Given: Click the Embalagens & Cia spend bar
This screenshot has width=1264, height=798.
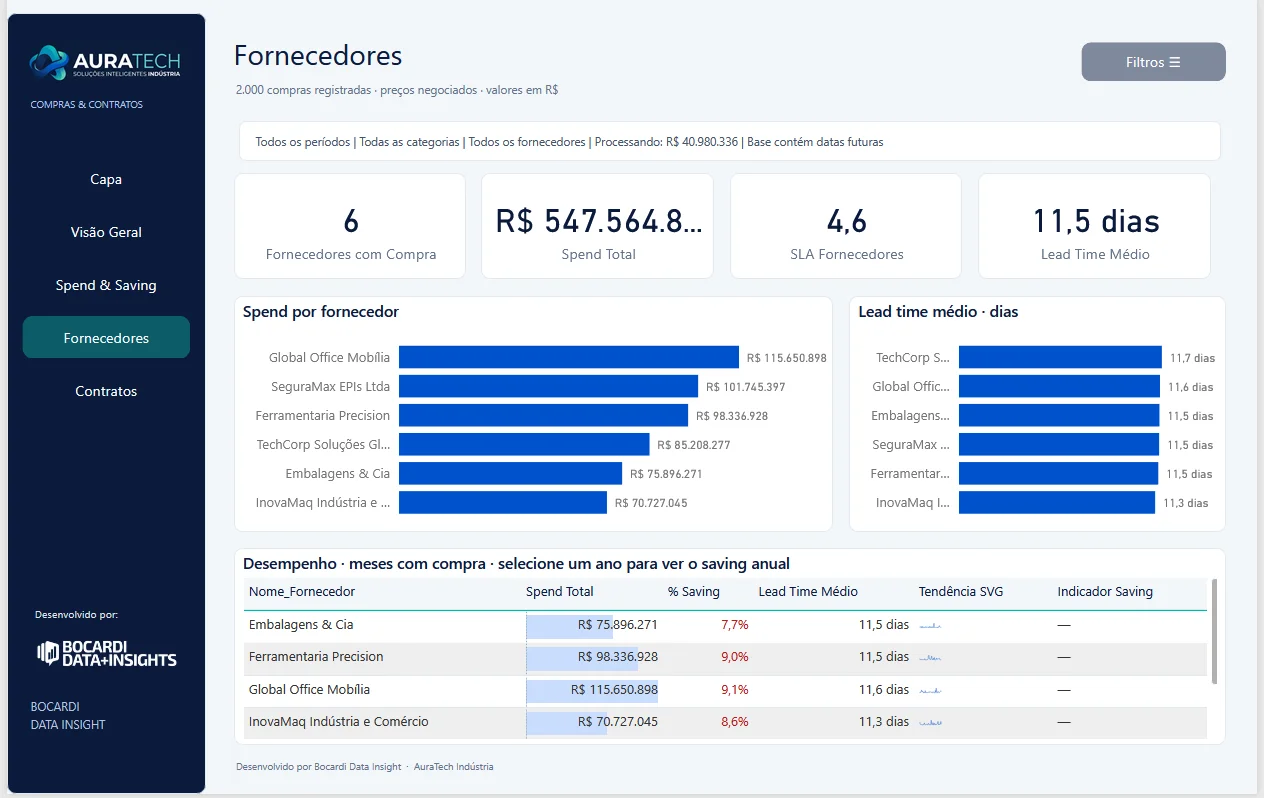Looking at the screenshot, I should tap(510, 473).
